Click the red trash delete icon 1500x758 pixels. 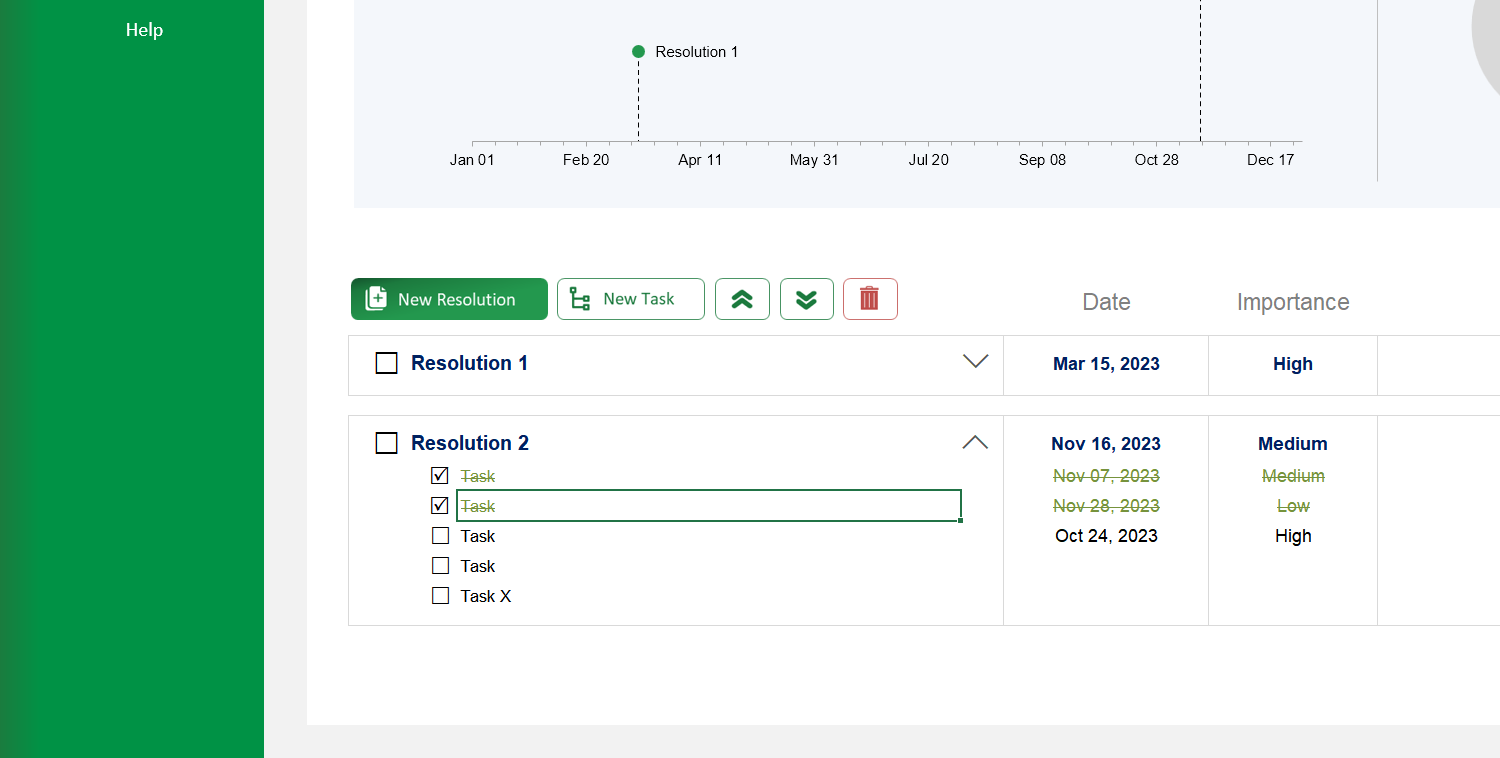[870, 299]
